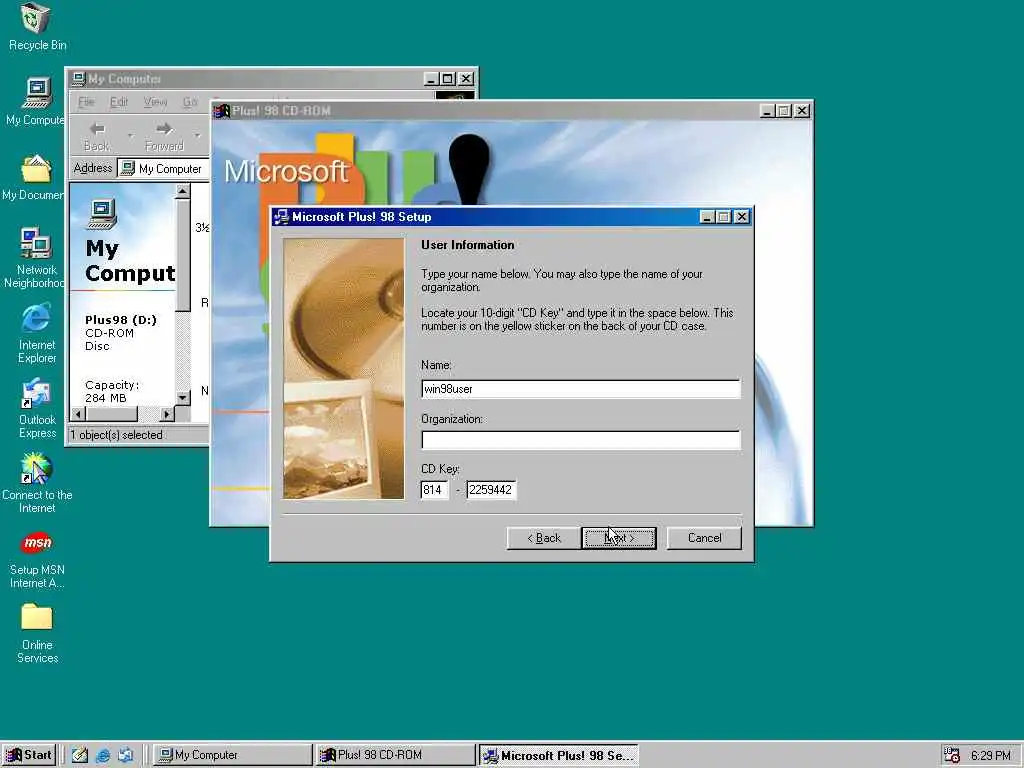1024x768 pixels.
Task: Click the My Computer address bar field
Action: click(163, 168)
